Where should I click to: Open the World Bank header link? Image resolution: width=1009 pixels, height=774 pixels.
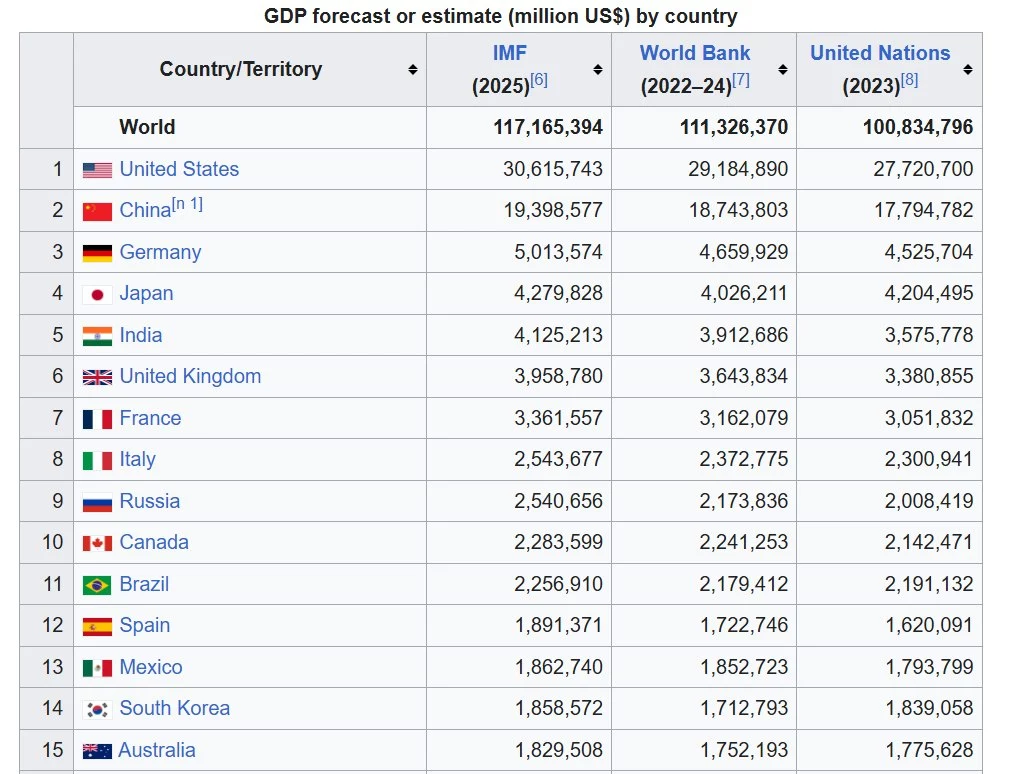[x=695, y=53]
